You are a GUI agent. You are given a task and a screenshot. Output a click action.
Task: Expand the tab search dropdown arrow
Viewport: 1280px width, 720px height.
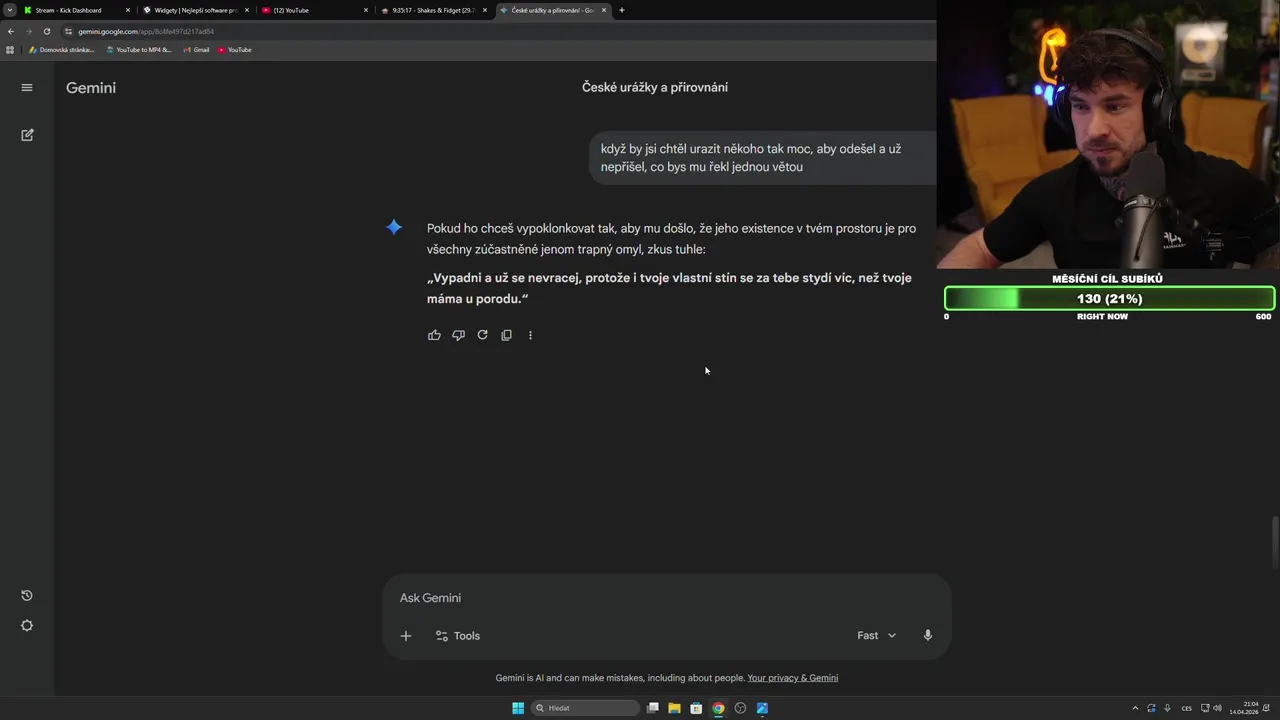[x=9, y=10]
